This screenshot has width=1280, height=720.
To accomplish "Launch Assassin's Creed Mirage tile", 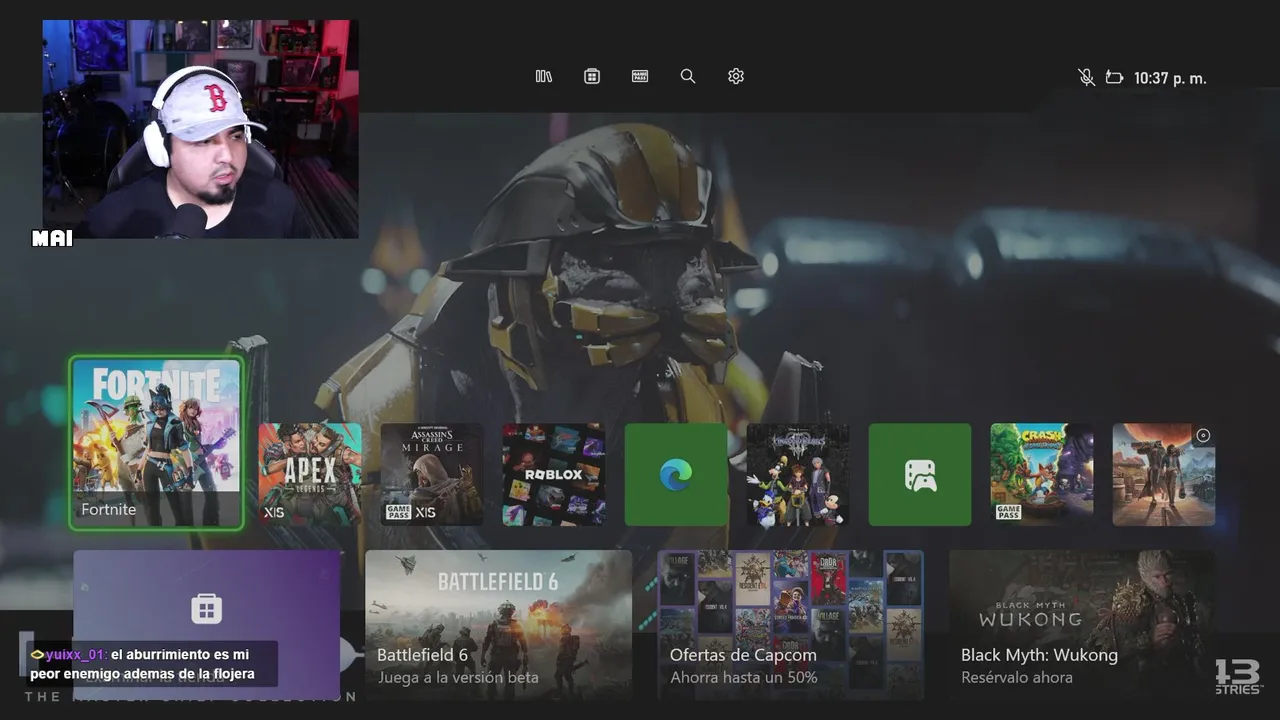I will (x=432, y=474).
